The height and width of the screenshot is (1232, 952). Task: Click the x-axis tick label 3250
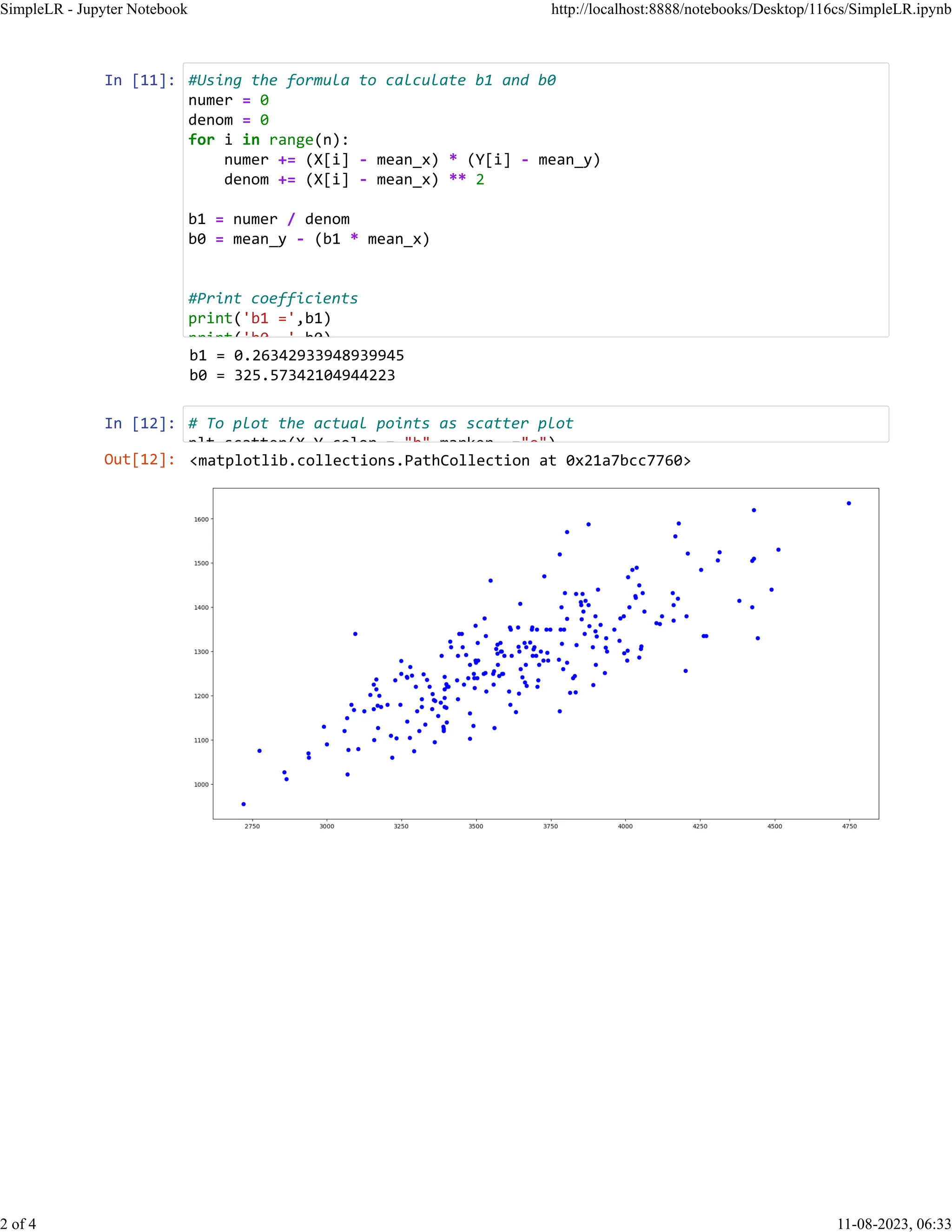(401, 827)
